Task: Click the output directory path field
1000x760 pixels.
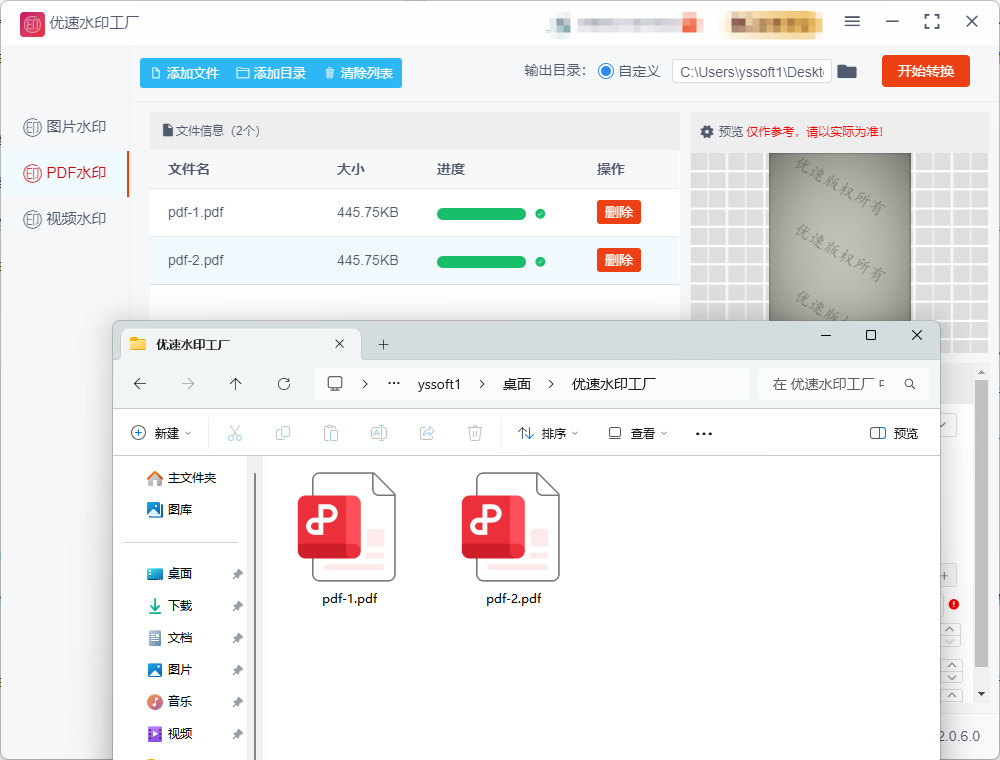Action: click(751, 71)
